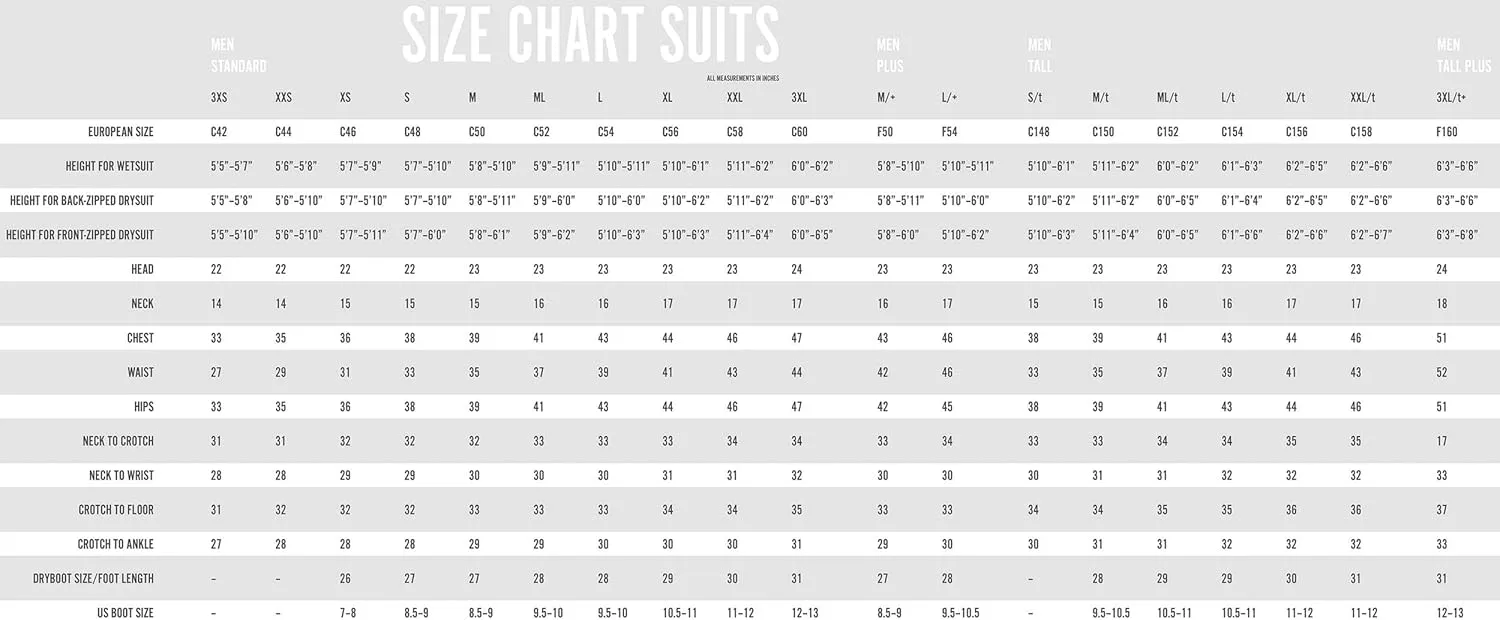This screenshot has height=620, width=1500.
Task: Click the HEIGHT FOR BACK-ZIPPED DRYSUIT row label
Action: pyautogui.click(x=82, y=200)
